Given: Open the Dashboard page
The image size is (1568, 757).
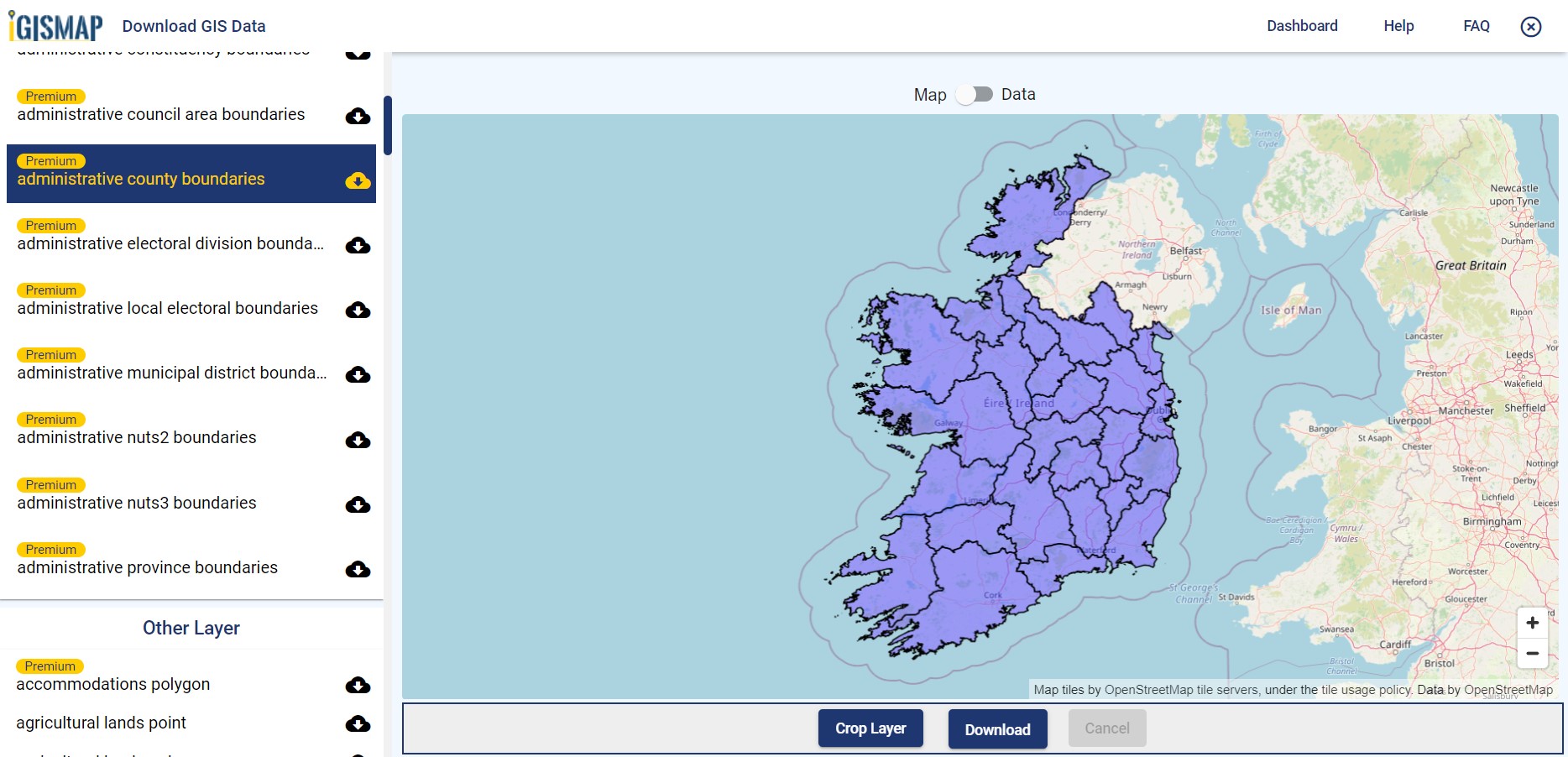Looking at the screenshot, I should (x=1302, y=26).
